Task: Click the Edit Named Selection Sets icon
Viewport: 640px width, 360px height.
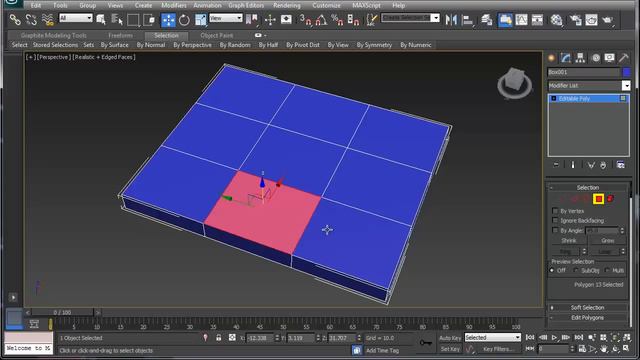Action: click(x=371, y=20)
